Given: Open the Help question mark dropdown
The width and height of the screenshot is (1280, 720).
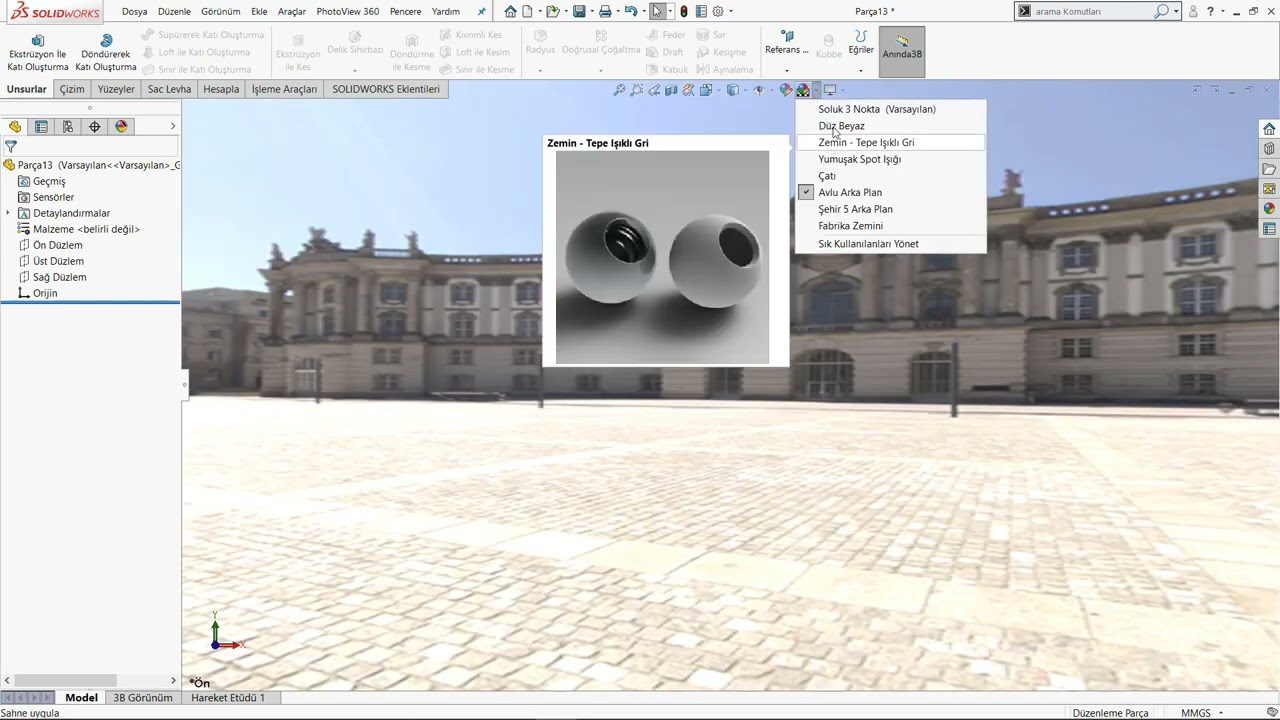Looking at the screenshot, I should [1222, 12].
